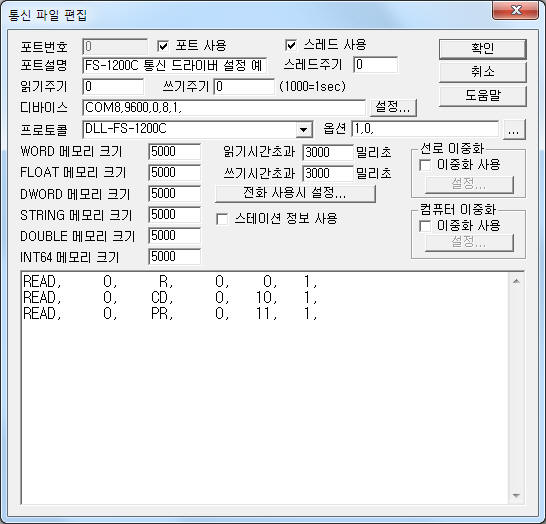Click the list scrollbar down arrow
This screenshot has height=524, width=546.
tap(516, 495)
